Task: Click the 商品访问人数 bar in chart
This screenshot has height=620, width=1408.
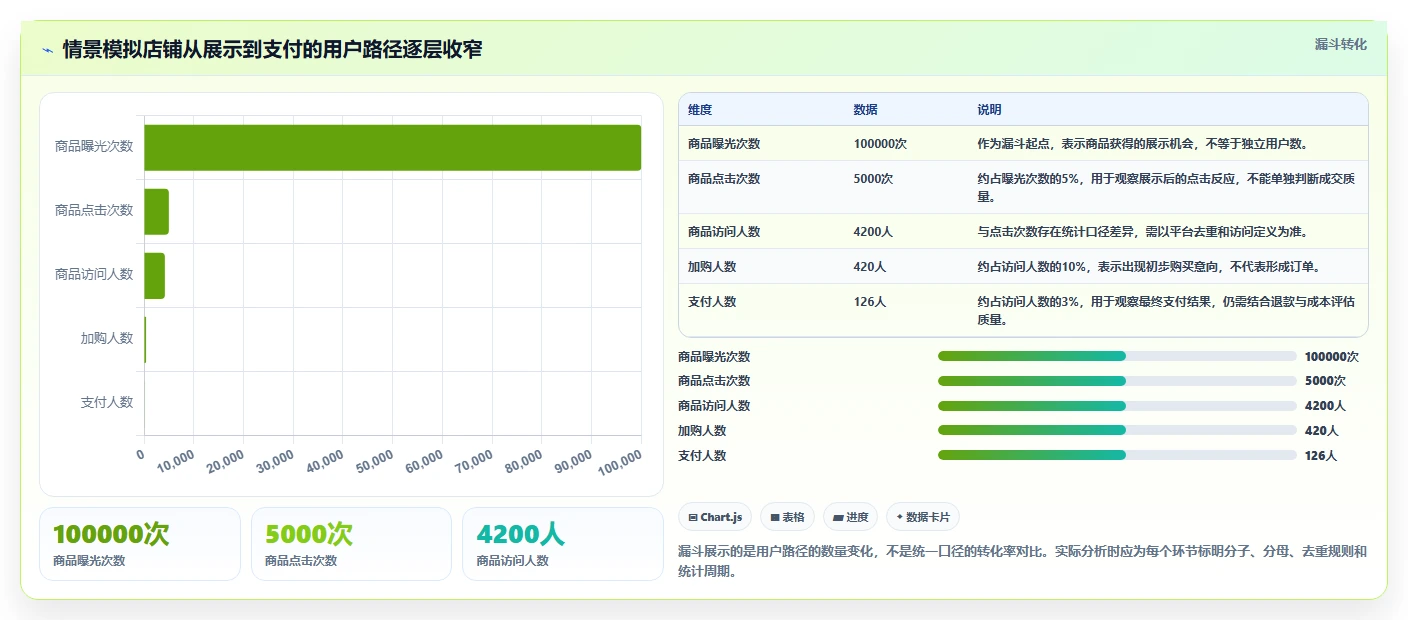Action: tap(155, 275)
